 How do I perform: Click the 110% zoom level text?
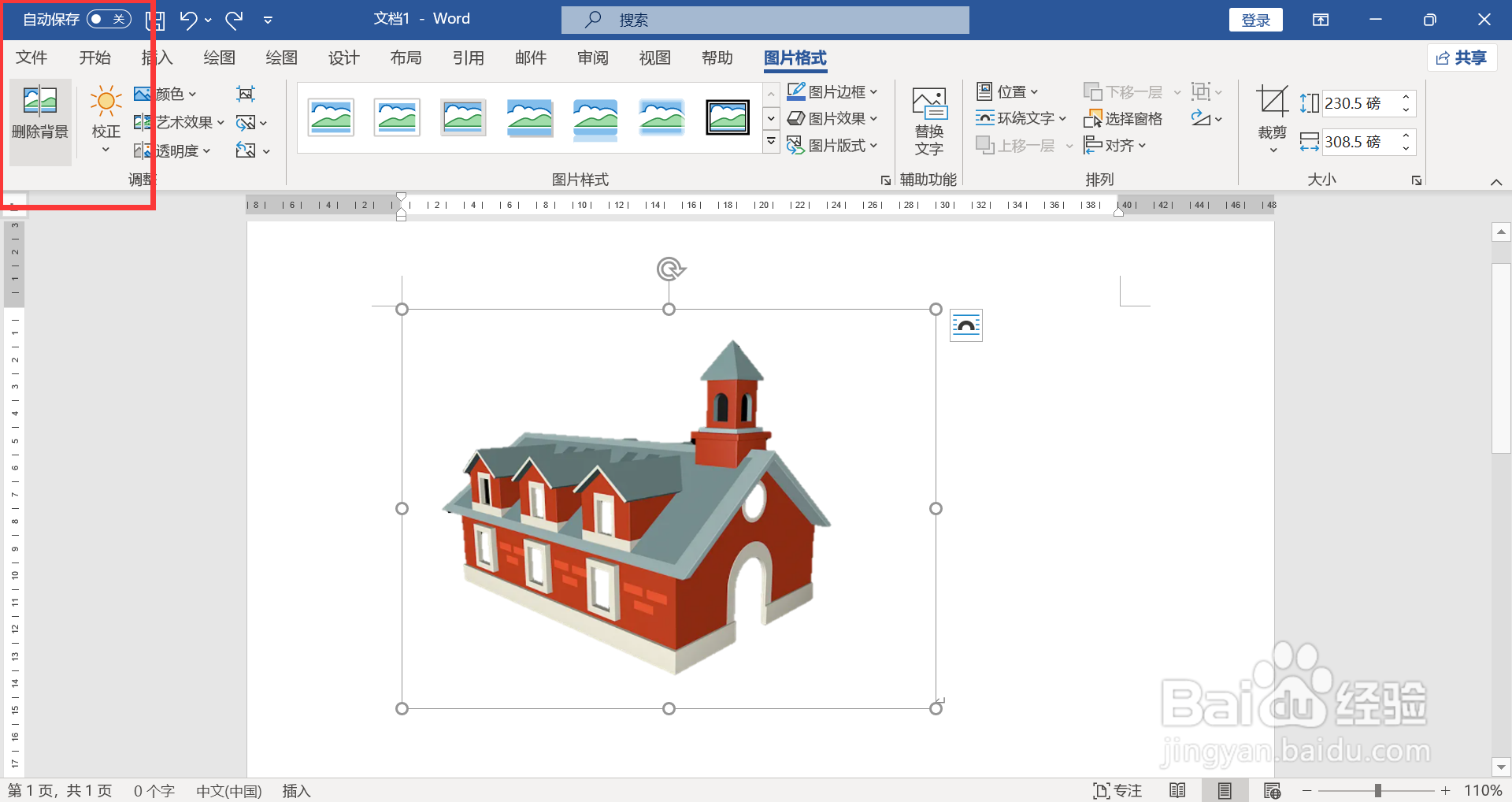pos(1483,790)
